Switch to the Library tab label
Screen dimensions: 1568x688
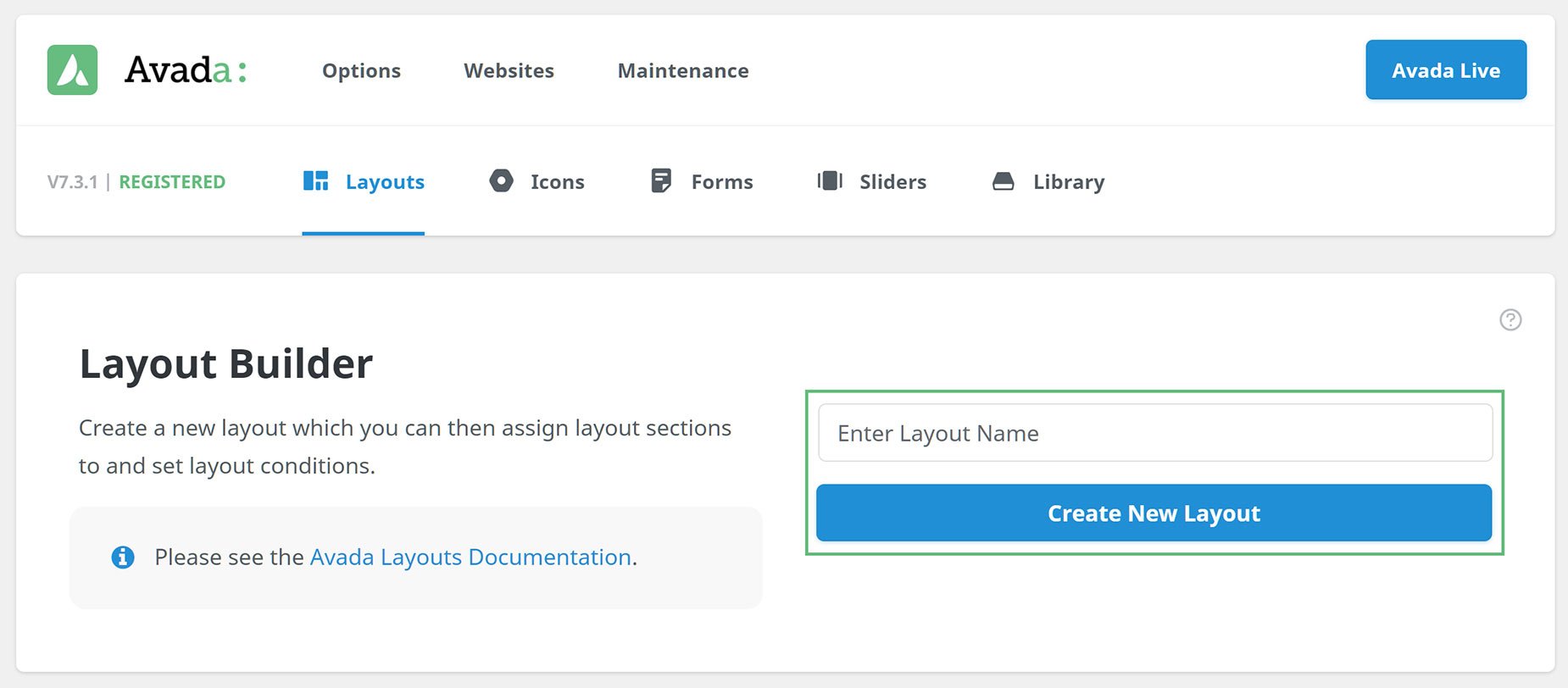pos(1069,182)
